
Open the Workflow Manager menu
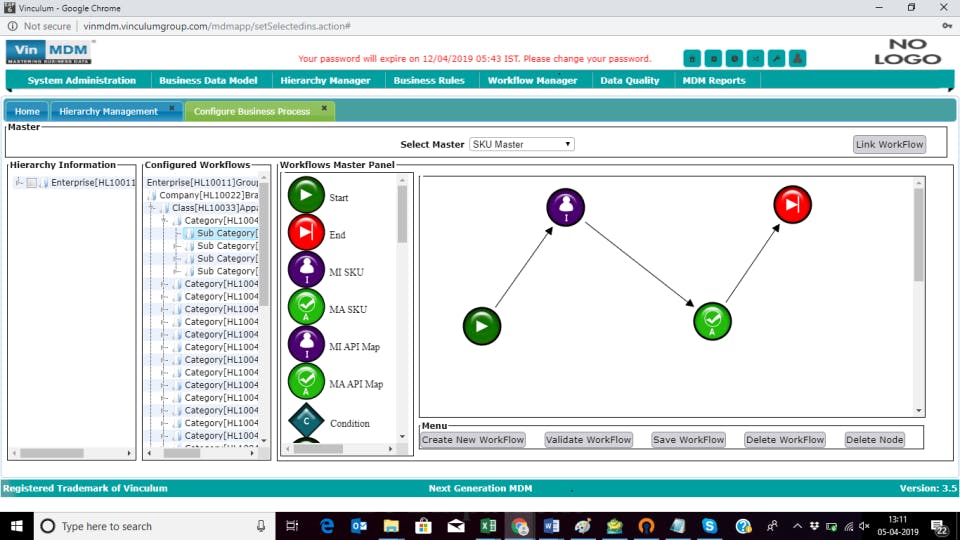(x=532, y=80)
